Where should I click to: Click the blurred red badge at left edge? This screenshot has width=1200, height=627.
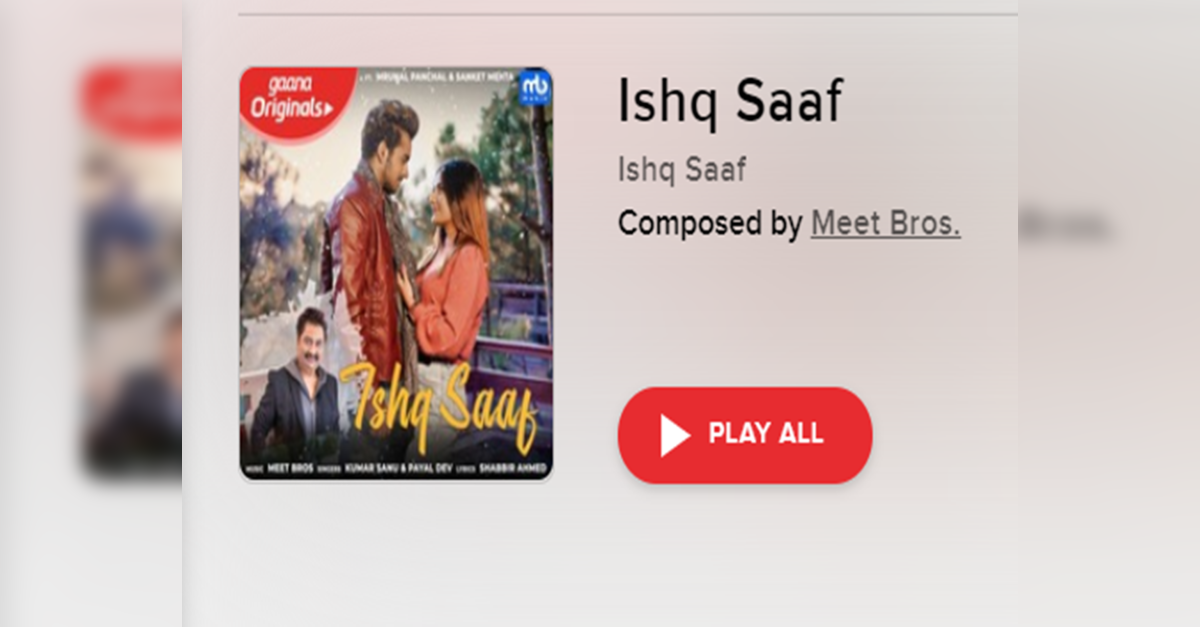132,100
